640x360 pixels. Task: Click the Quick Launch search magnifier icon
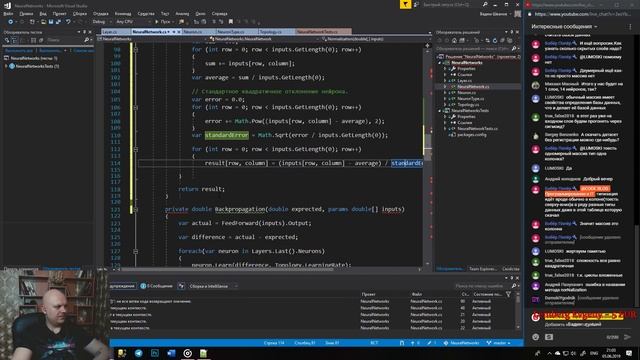coord(484,4)
